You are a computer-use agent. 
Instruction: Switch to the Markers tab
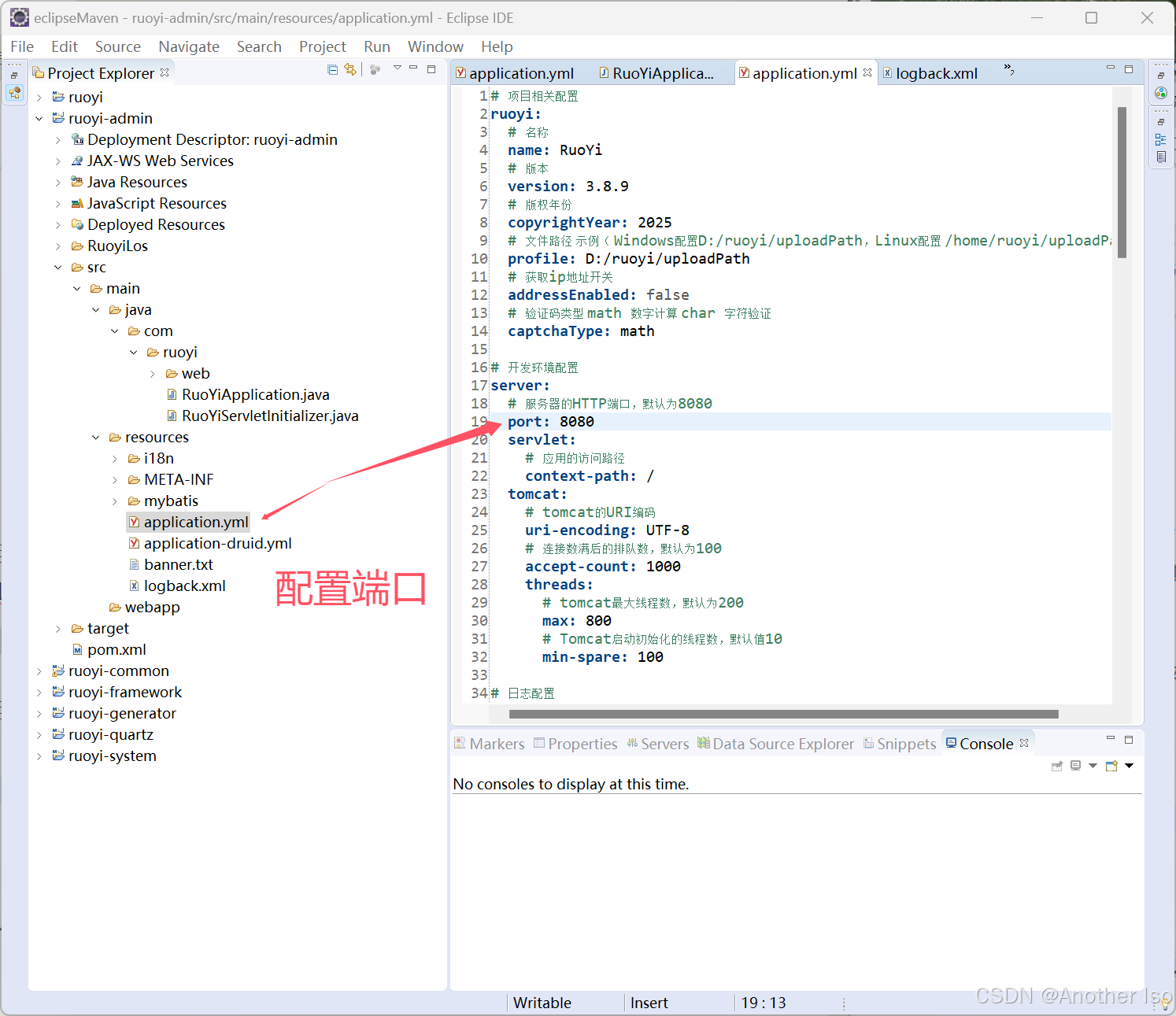(x=490, y=744)
